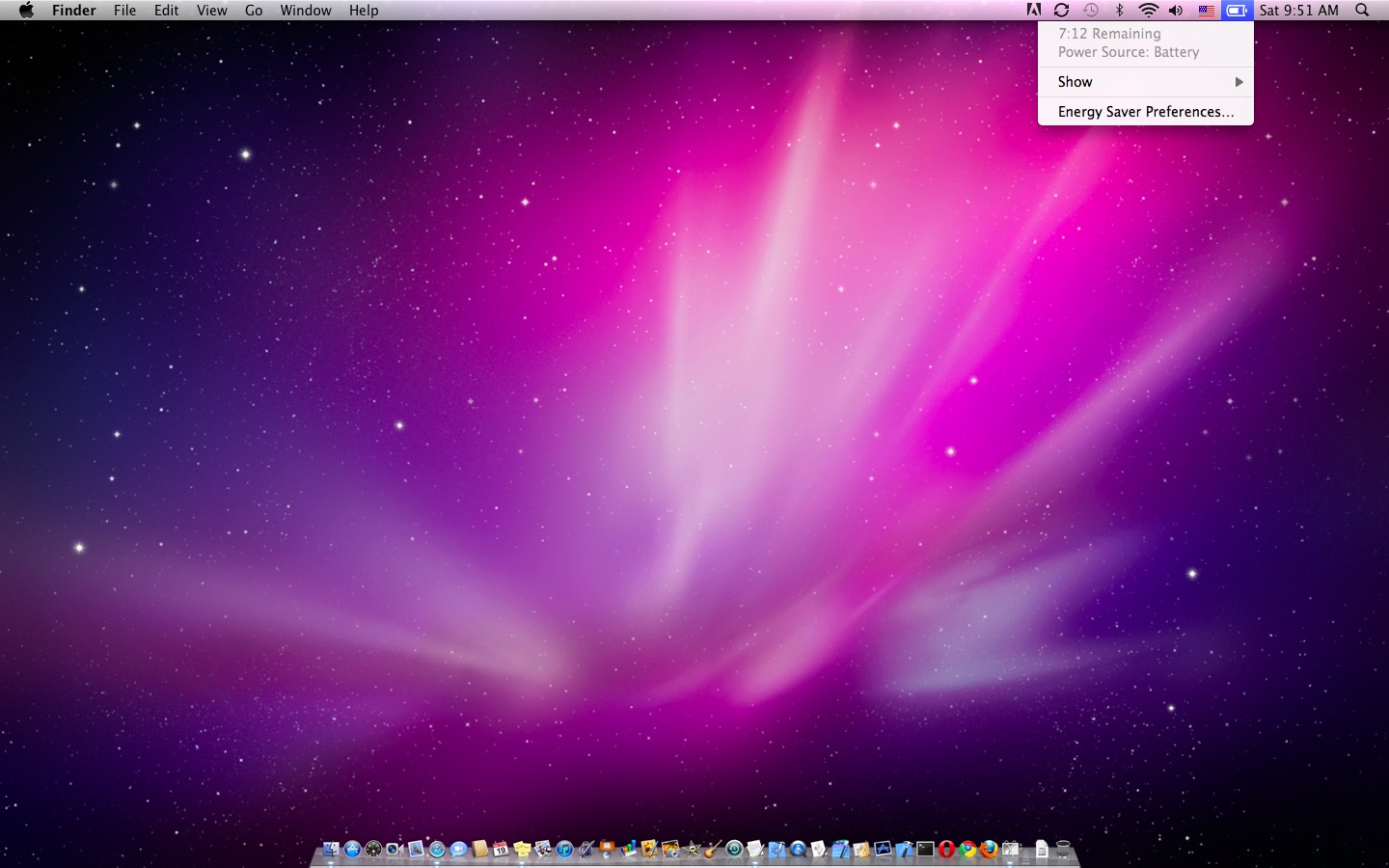
Task: Launch Google Chrome from the Dock
Action: (967, 849)
